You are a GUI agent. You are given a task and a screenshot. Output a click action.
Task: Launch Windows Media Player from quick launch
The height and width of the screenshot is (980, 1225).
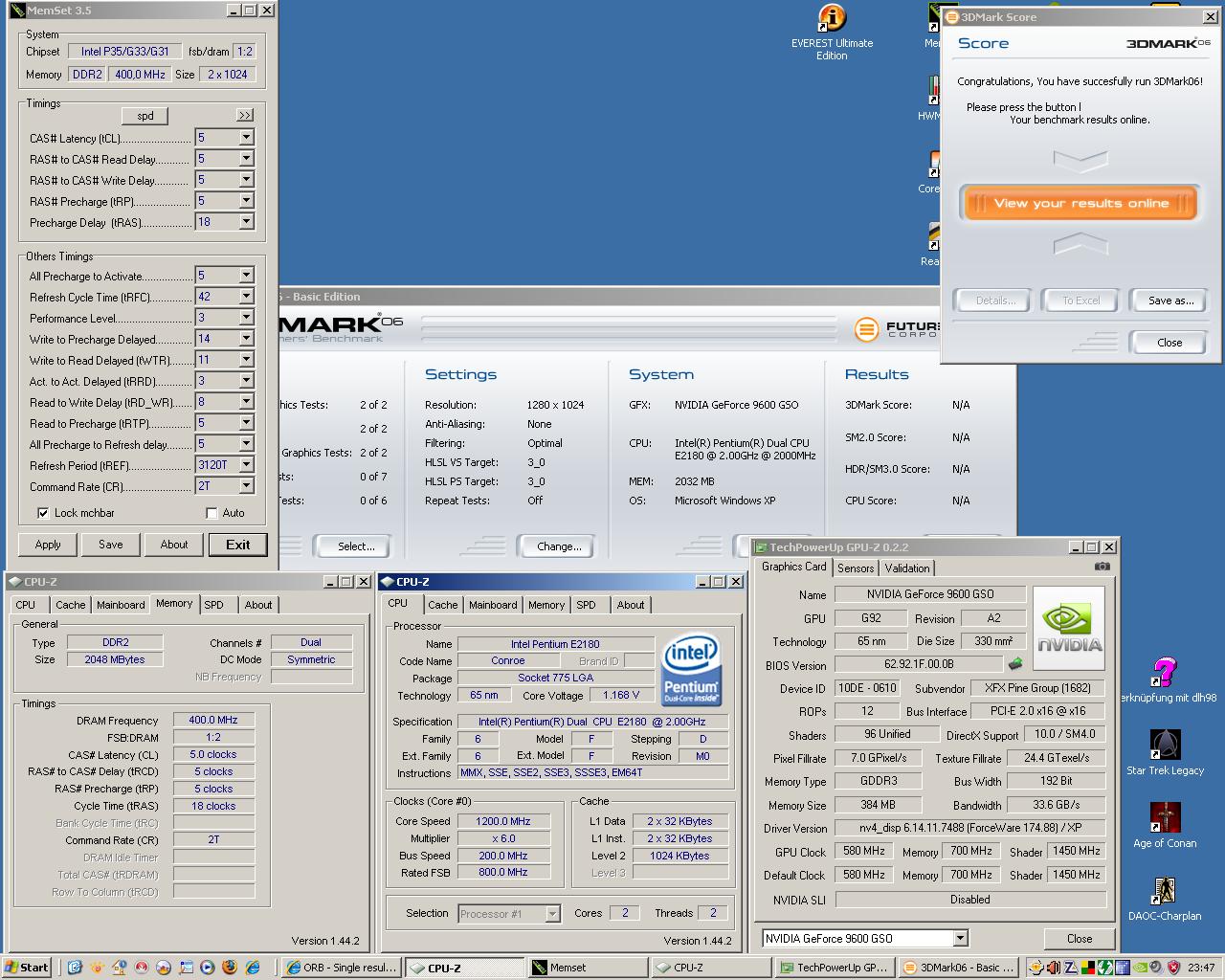(208, 968)
